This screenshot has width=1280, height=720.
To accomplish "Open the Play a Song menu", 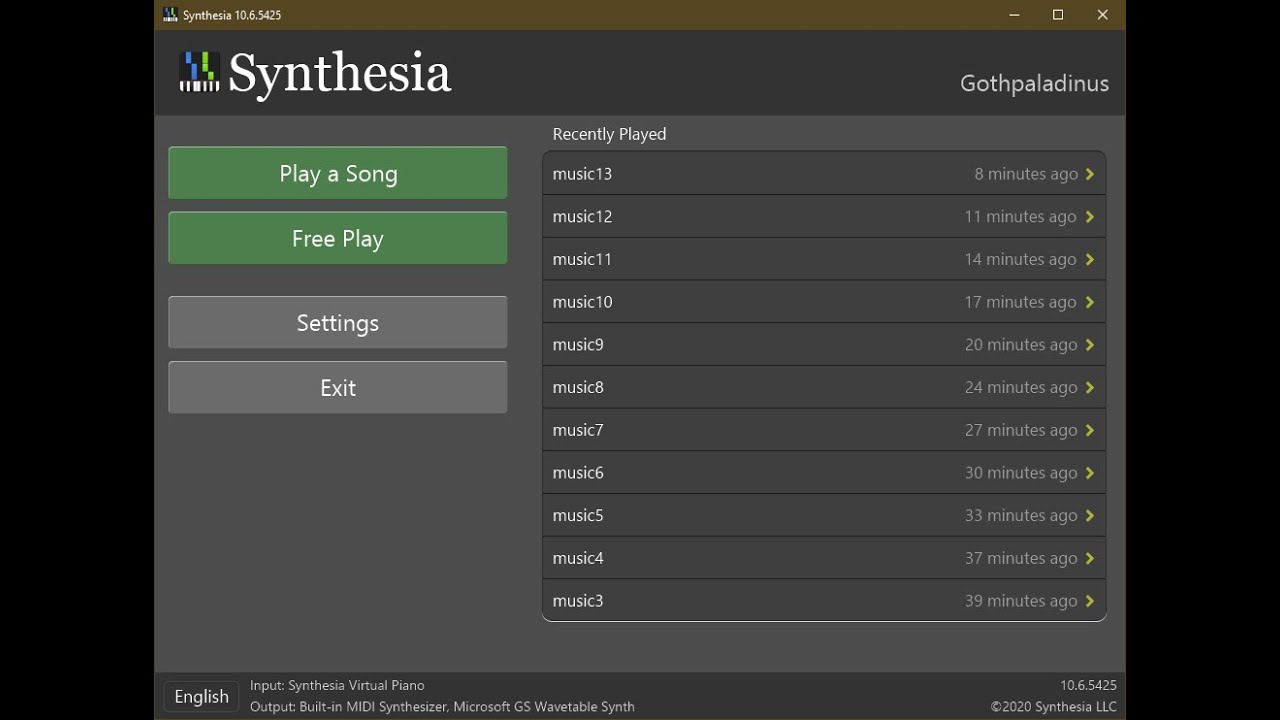I will click(x=338, y=173).
